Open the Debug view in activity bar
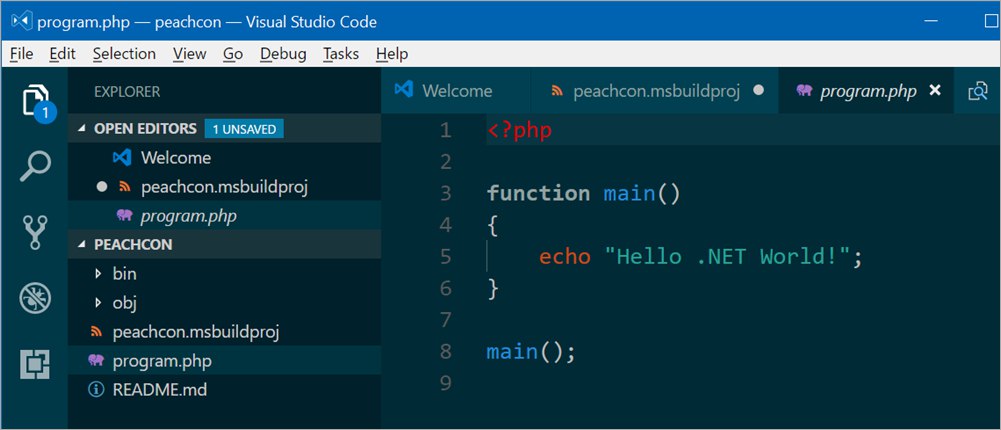The image size is (1001, 430). (x=35, y=298)
